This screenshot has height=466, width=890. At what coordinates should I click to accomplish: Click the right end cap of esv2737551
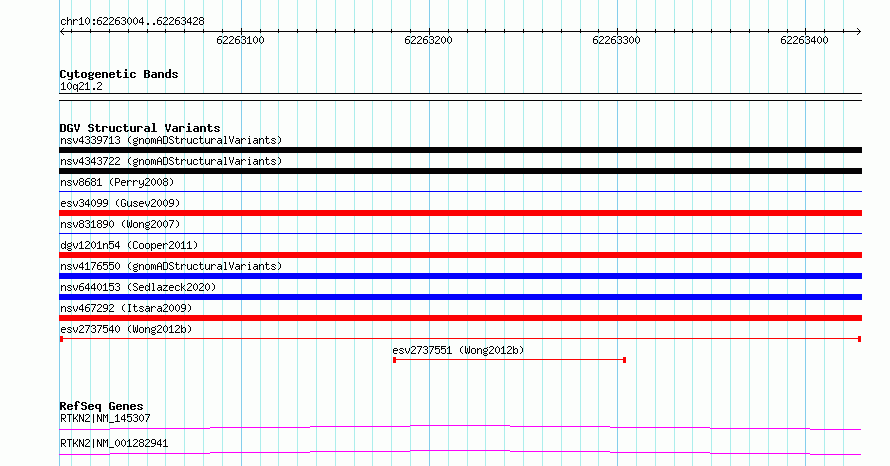625,360
